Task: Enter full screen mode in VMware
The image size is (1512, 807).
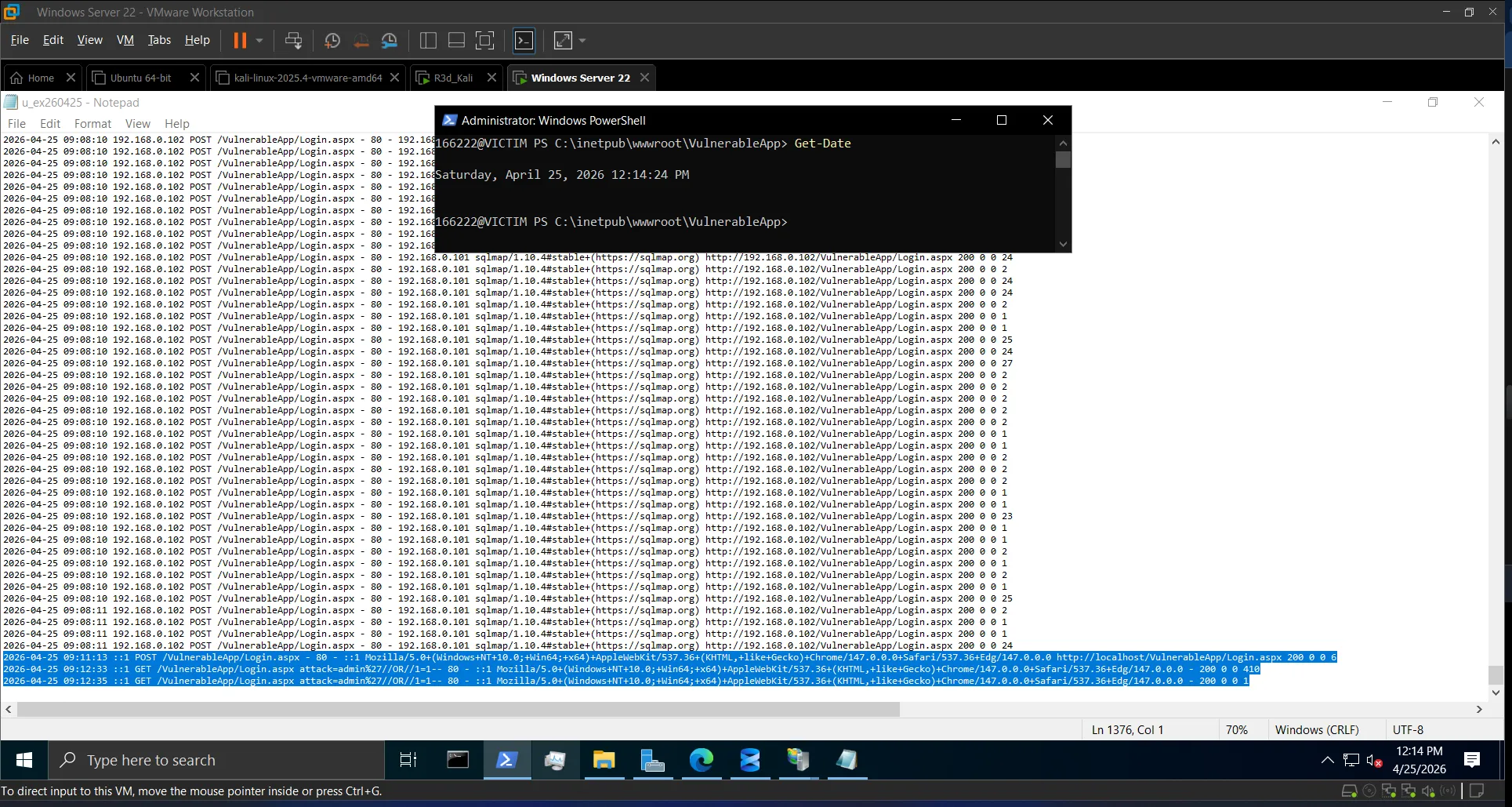Action: point(485,40)
